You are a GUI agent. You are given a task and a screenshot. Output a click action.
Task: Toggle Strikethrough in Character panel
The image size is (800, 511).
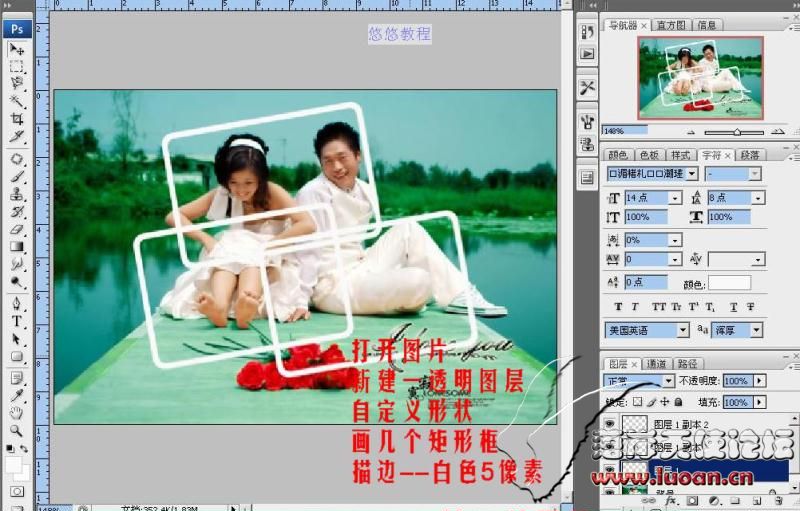pos(751,307)
